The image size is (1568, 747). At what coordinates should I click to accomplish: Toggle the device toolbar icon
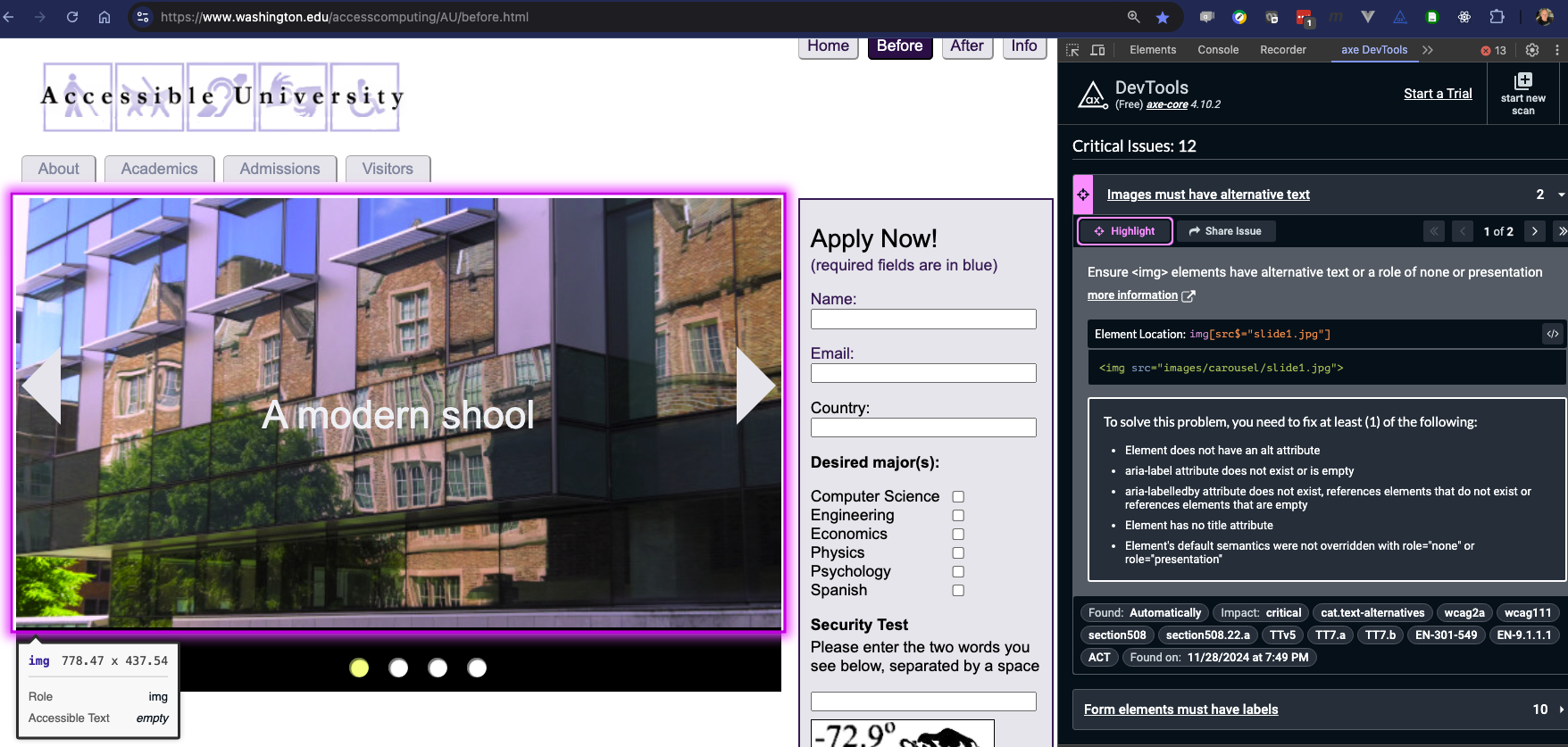coord(1098,50)
